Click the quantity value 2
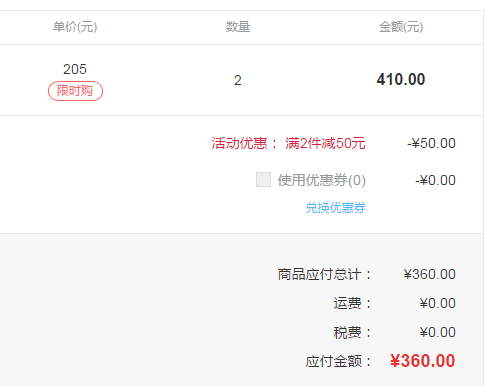The width and height of the screenshot is (486, 386). (238, 80)
